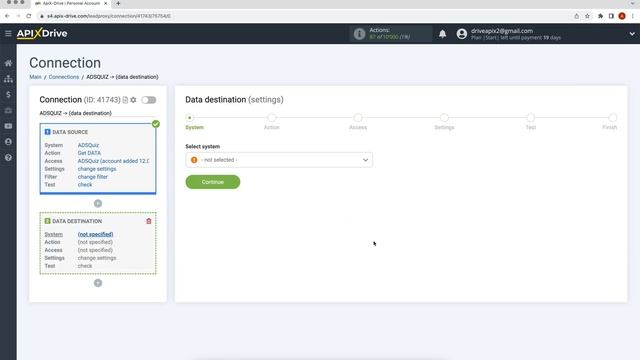Open a new browser tab with plus

[x=118, y=3]
